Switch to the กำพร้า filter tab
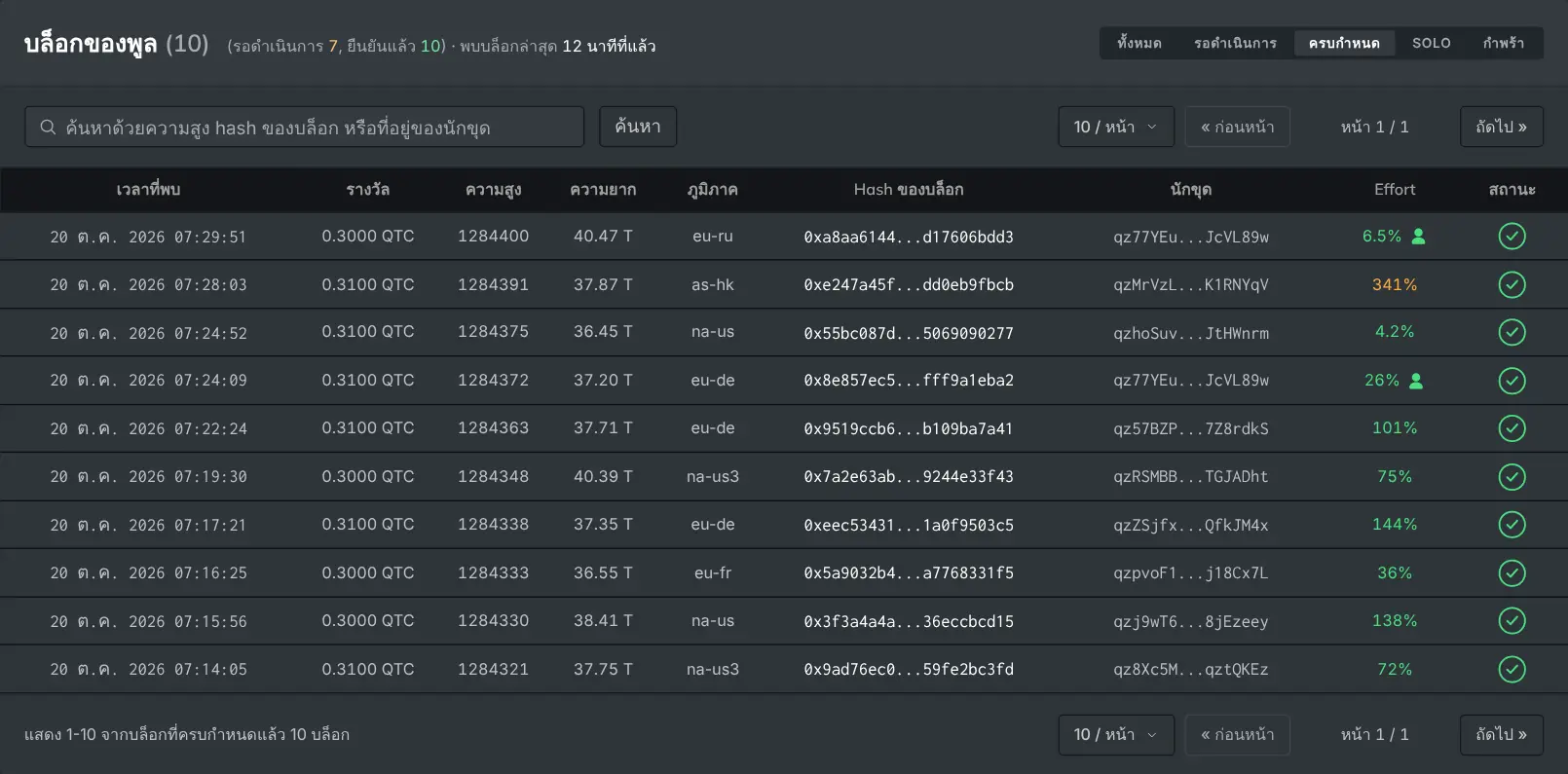This screenshot has height=774, width=1568. click(1504, 43)
